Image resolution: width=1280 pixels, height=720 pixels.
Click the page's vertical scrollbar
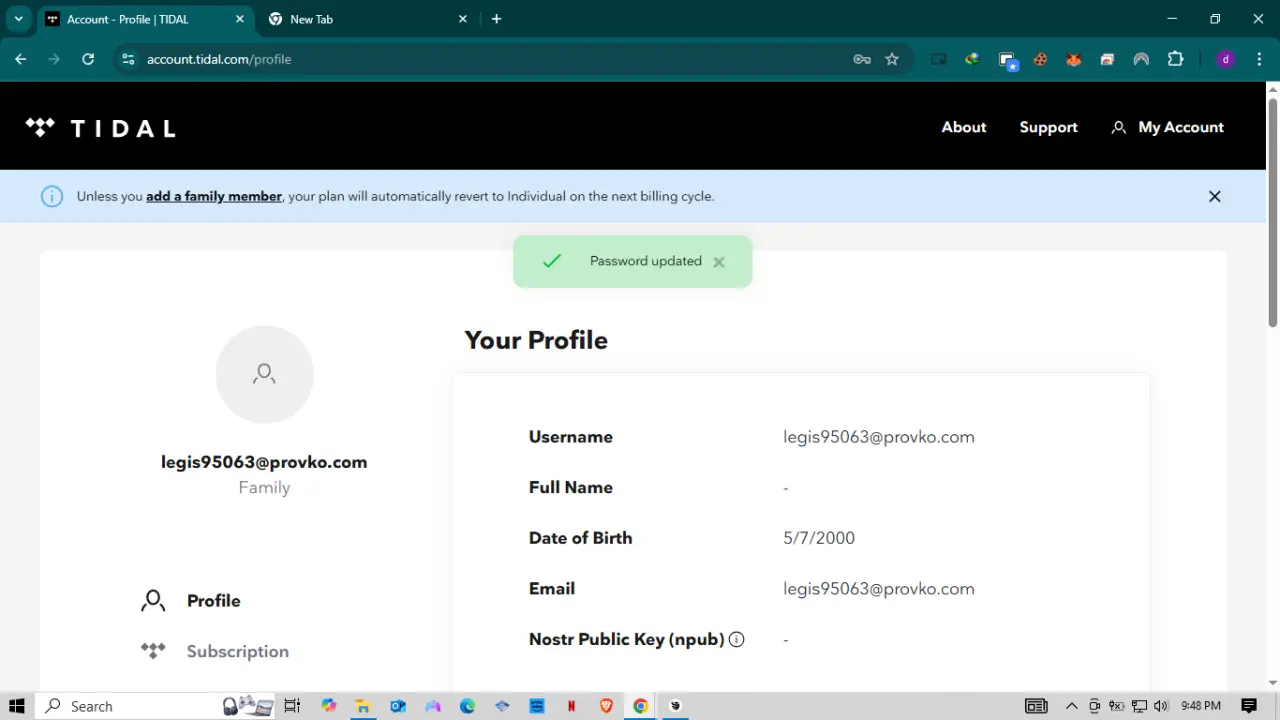1272,212
